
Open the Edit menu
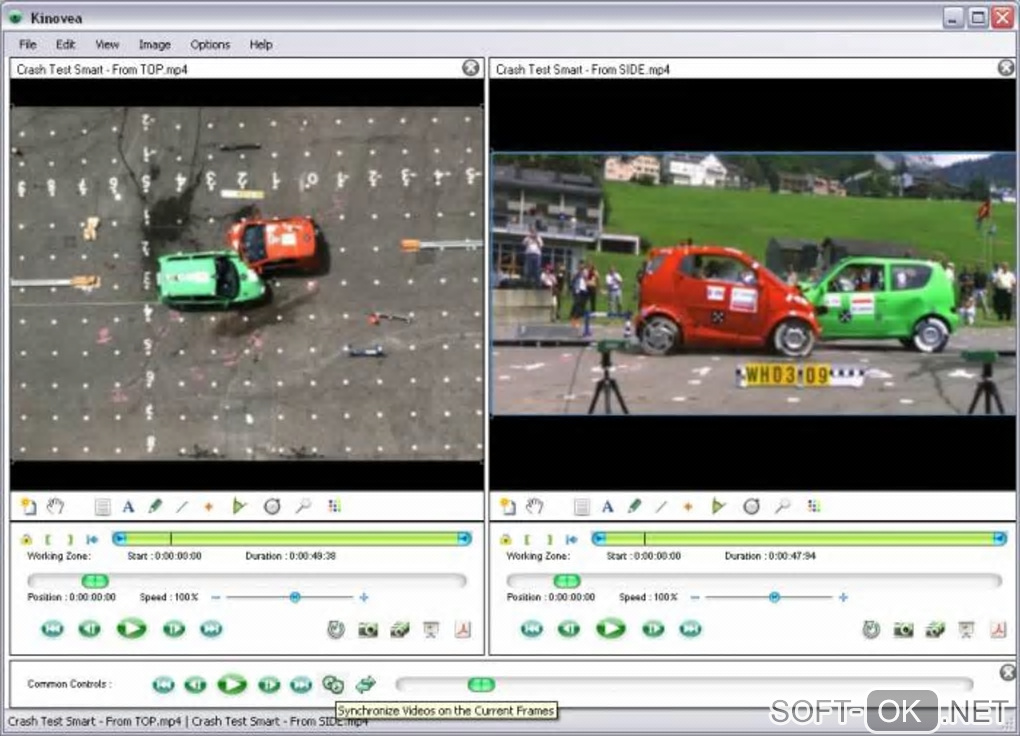point(65,45)
